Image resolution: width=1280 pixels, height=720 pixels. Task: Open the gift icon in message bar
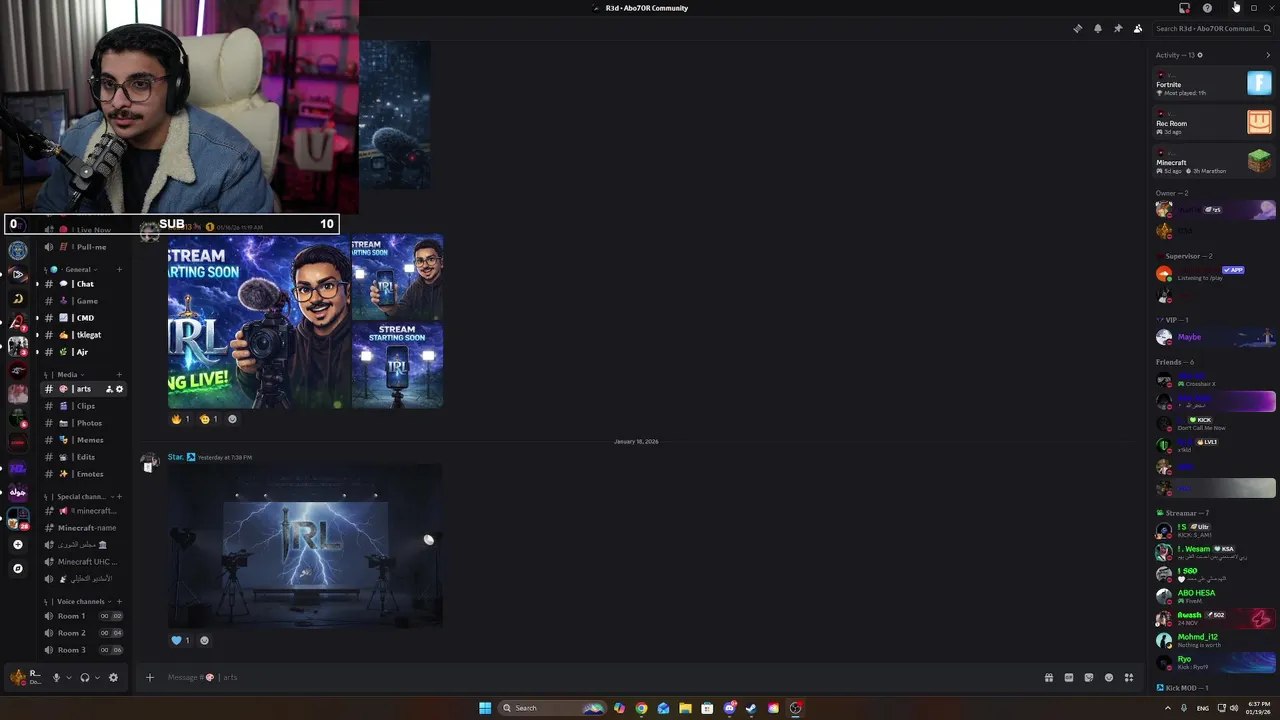coord(1048,677)
